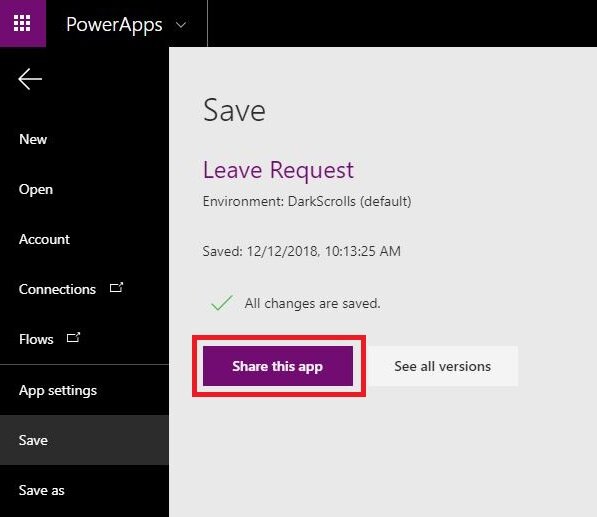Click the Share this app button

tap(278, 366)
